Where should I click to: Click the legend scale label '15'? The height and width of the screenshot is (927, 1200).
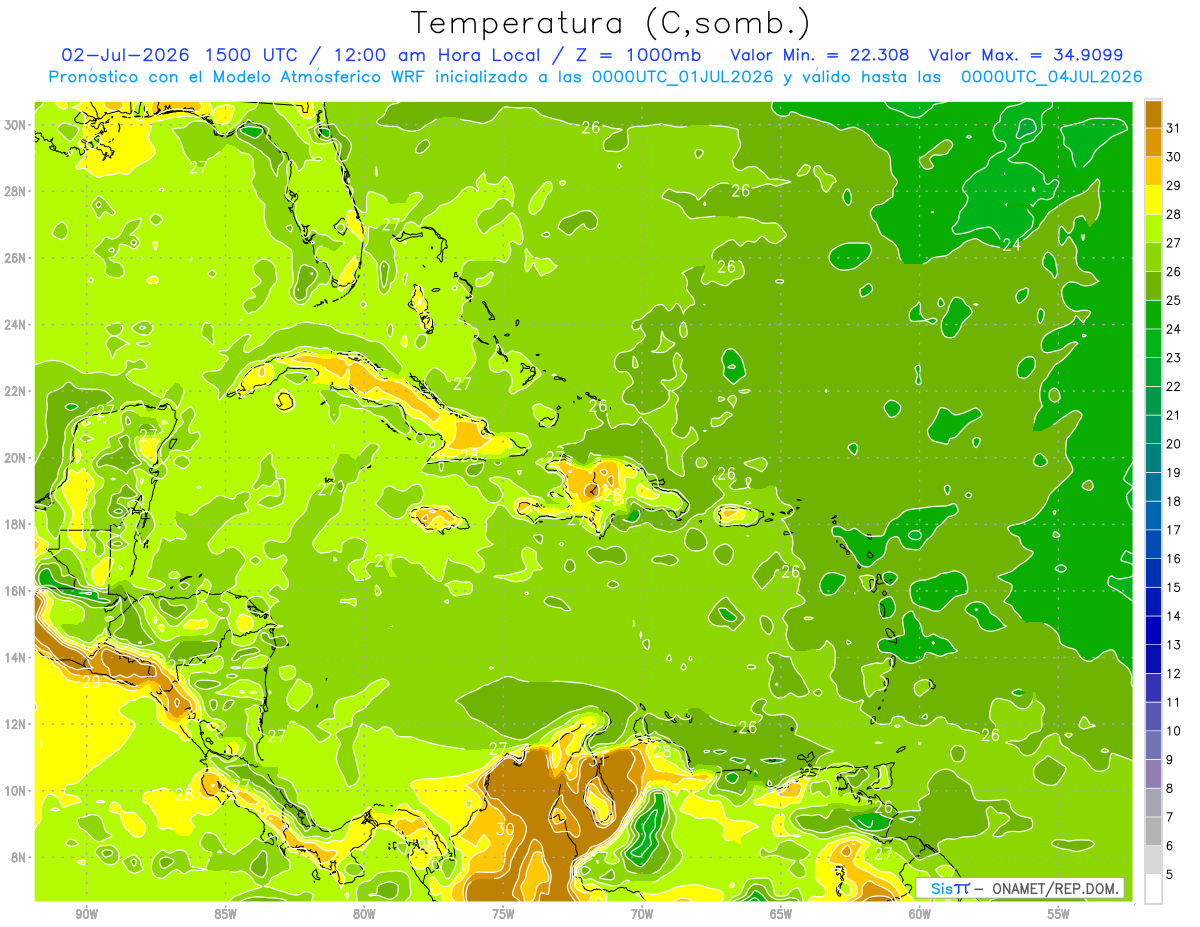click(x=1174, y=587)
